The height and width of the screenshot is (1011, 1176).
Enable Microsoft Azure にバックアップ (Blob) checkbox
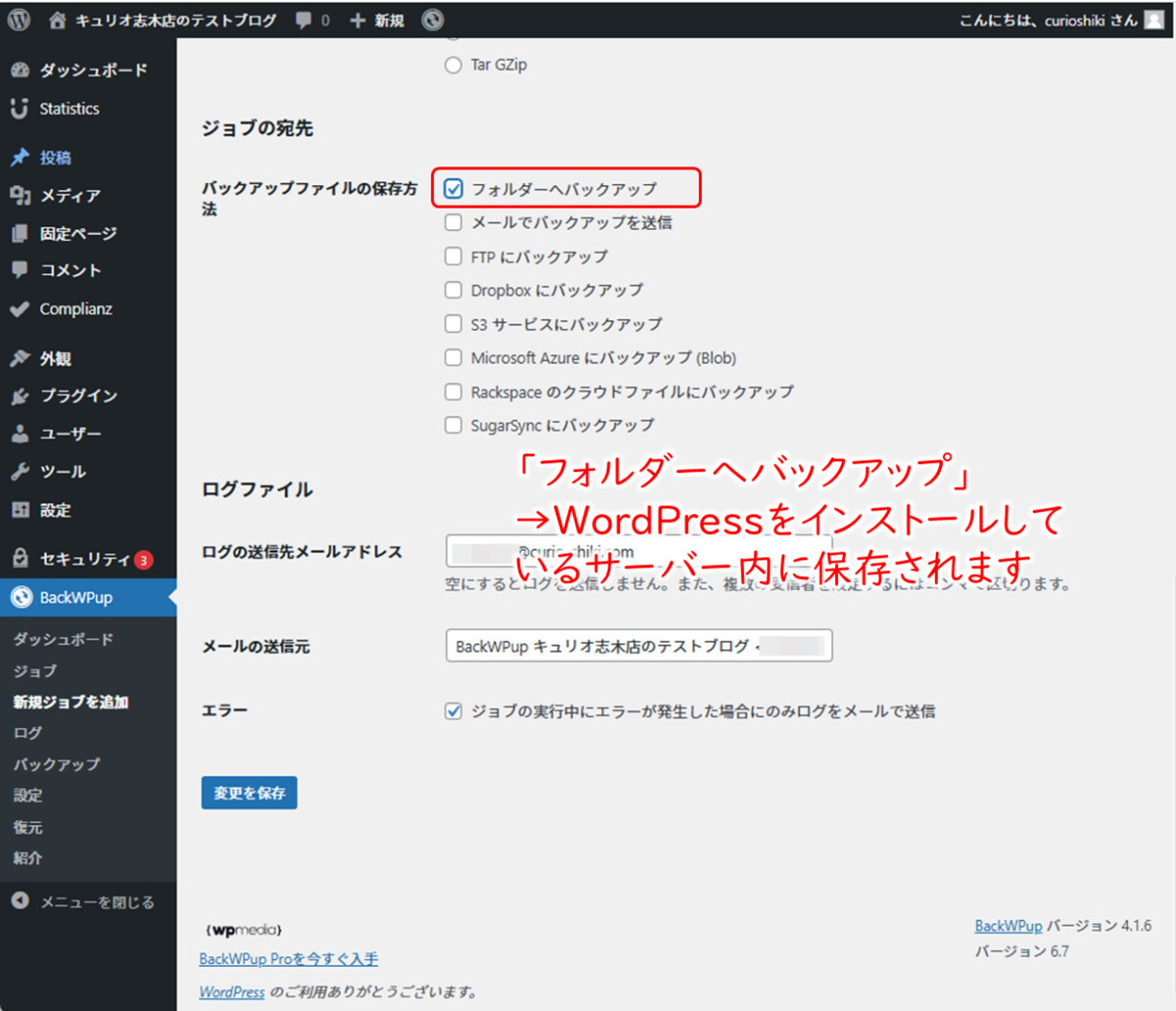[x=453, y=358]
